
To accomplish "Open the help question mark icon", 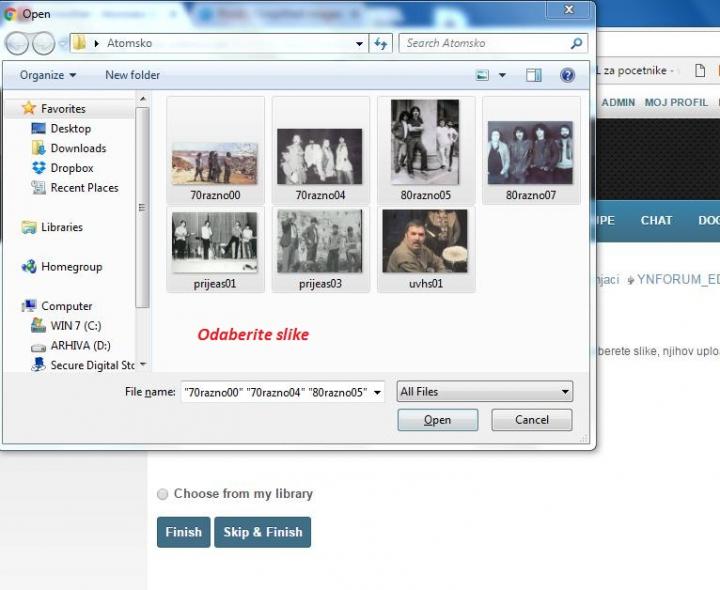I will [x=567, y=75].
